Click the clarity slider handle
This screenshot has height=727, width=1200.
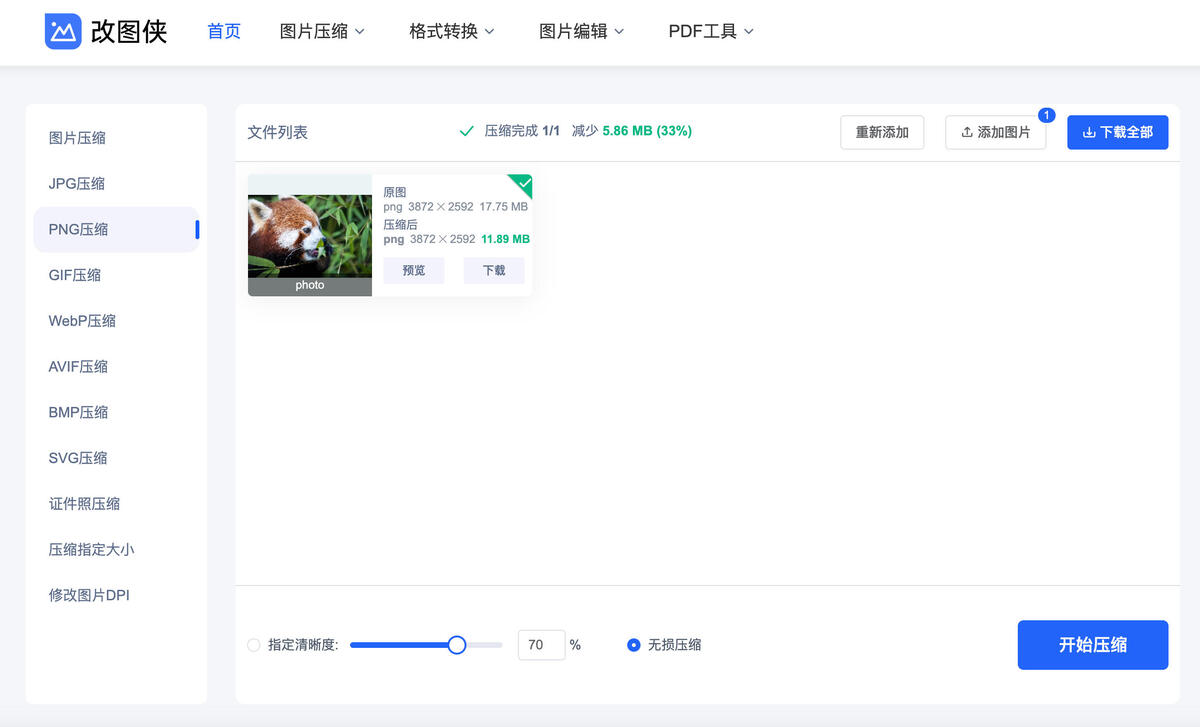[457, 645]
